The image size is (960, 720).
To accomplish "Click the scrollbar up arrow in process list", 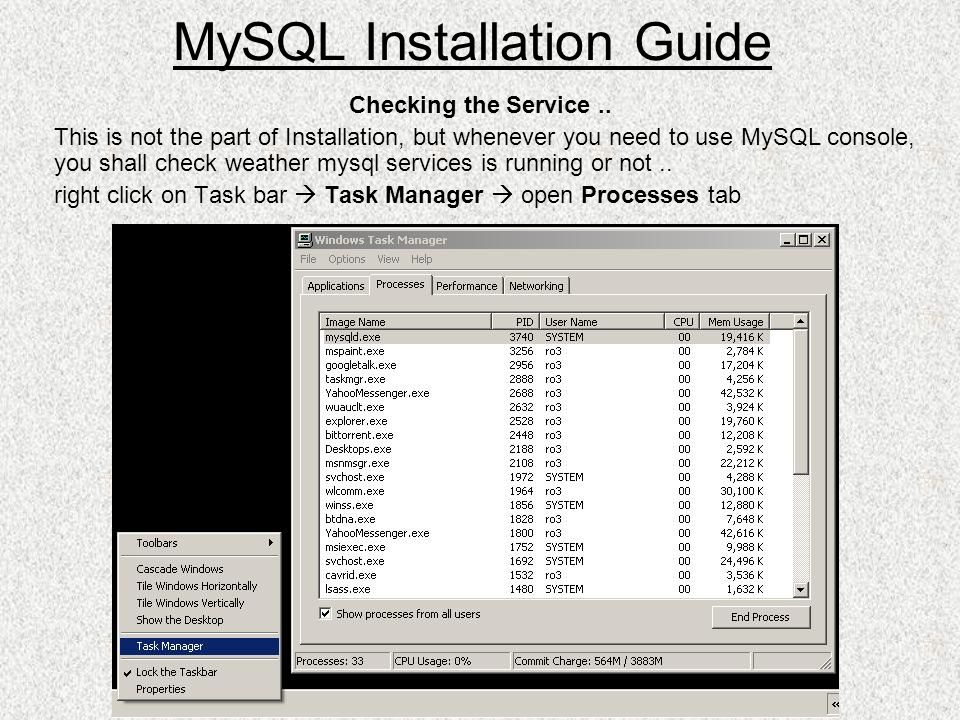I will pos(800,321).
